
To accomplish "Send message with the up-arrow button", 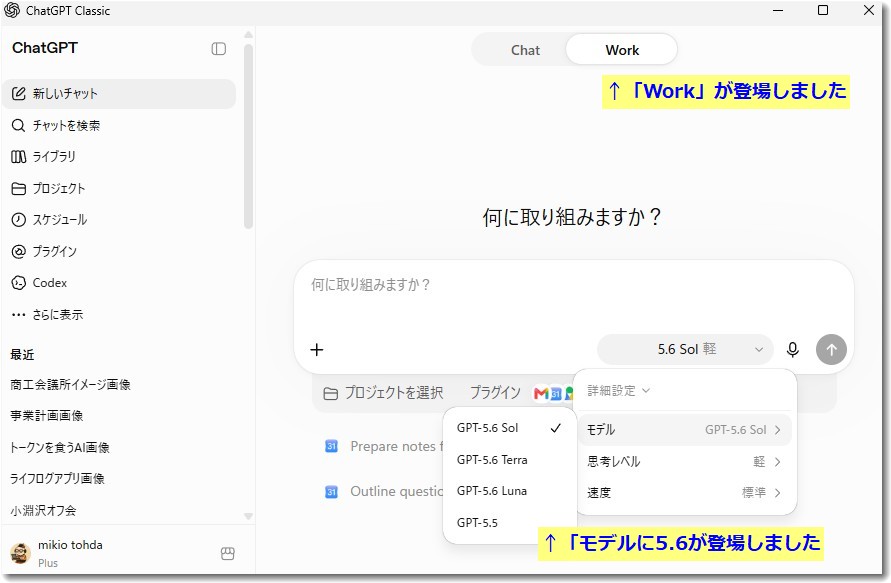I will [x=831, y=349].
